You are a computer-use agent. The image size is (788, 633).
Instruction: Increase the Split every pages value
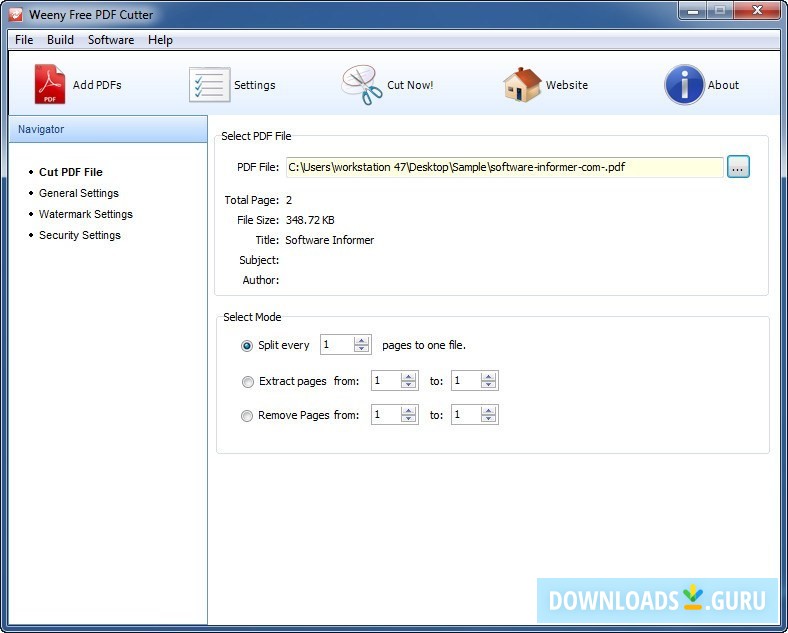(x=361, y=341)
